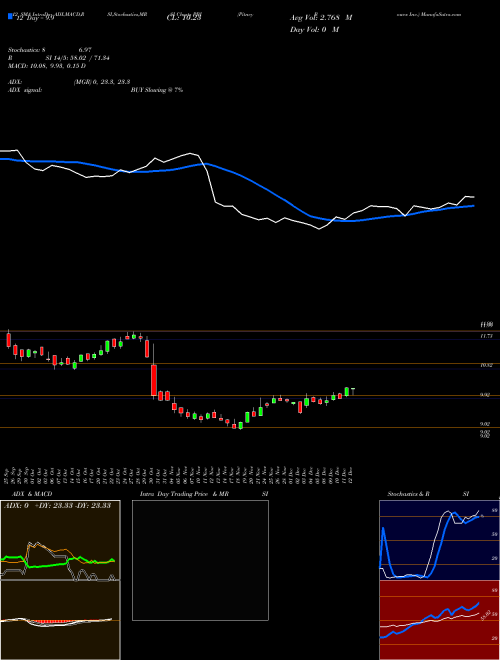This screenshot has height=660, width=500.
Task: Click the 'MACD: 10.08, 9.93, 0.15 D' readout
Action: (47, 66)
